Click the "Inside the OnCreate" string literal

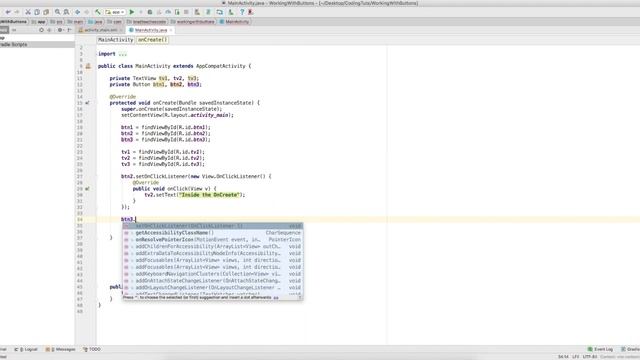[209, 195]
